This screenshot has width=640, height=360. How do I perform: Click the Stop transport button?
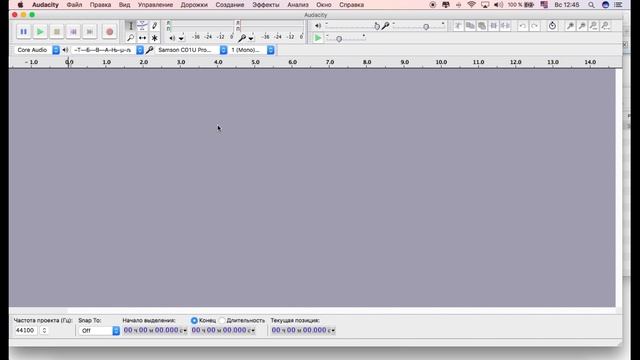click(x=57, y=31)
